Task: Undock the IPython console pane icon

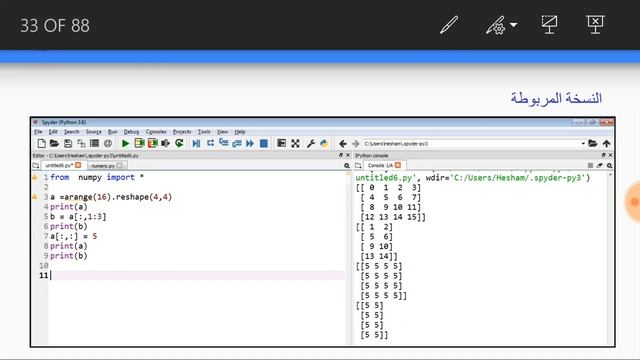Action: click(x=604, y=155)
